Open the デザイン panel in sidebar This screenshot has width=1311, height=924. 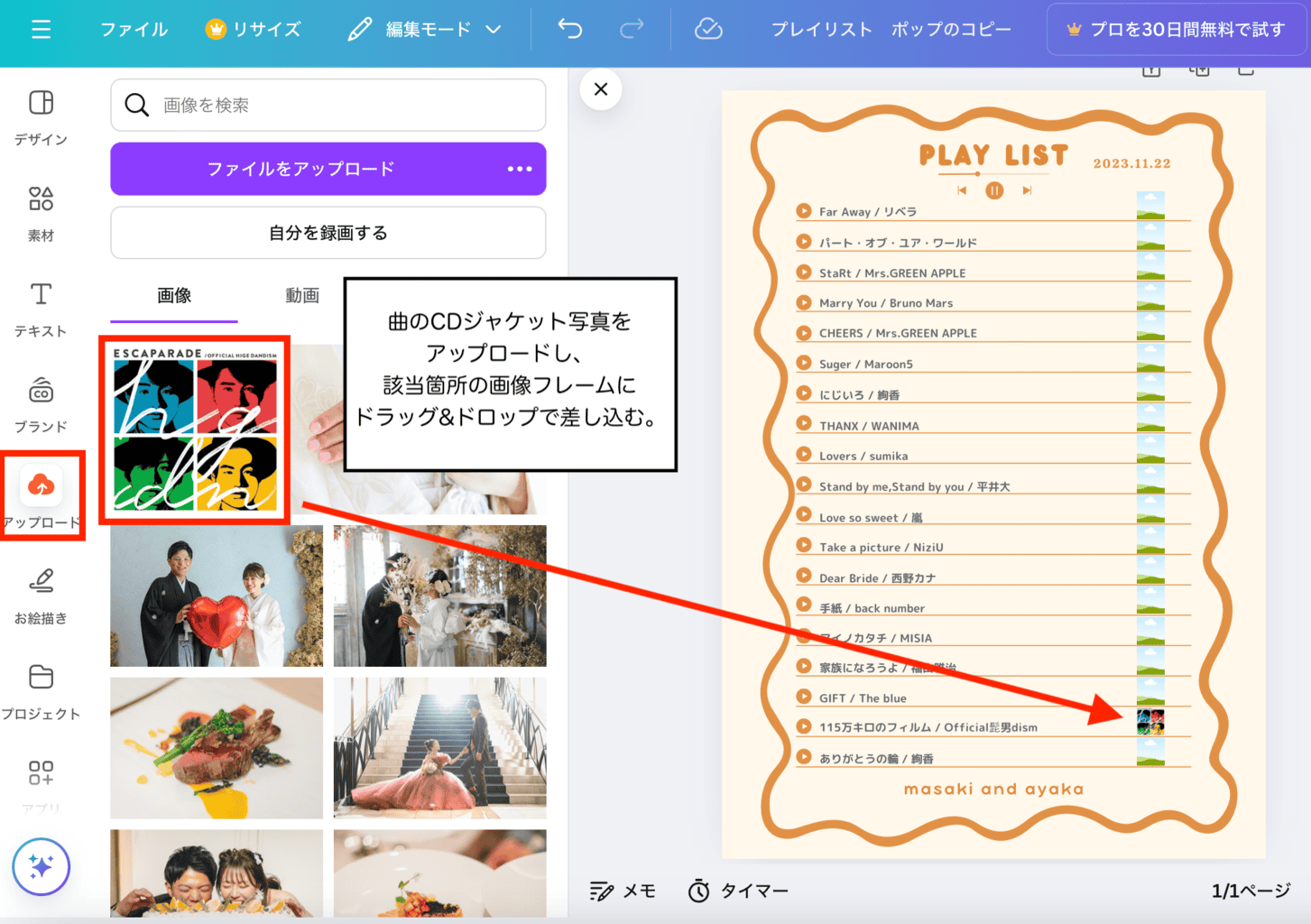point(41,117)
